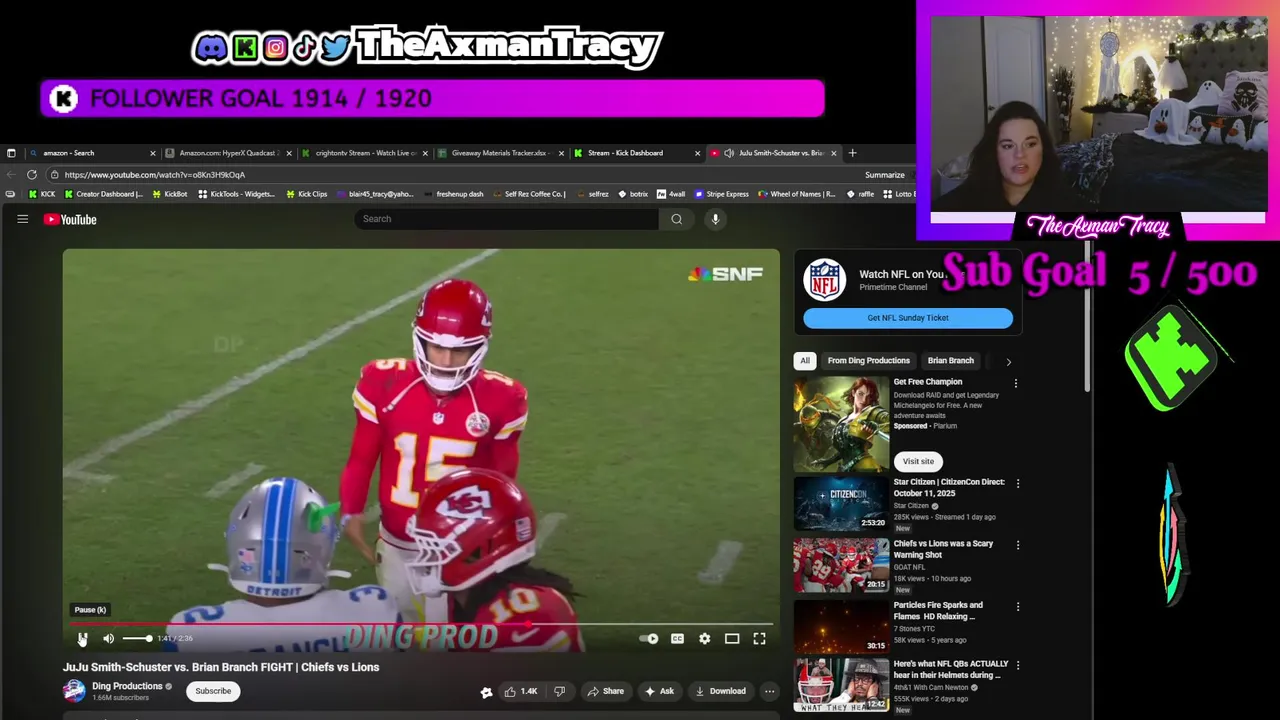
Task: Like the video (1.4K thumbs up)
Action: (x=521, y=691)
